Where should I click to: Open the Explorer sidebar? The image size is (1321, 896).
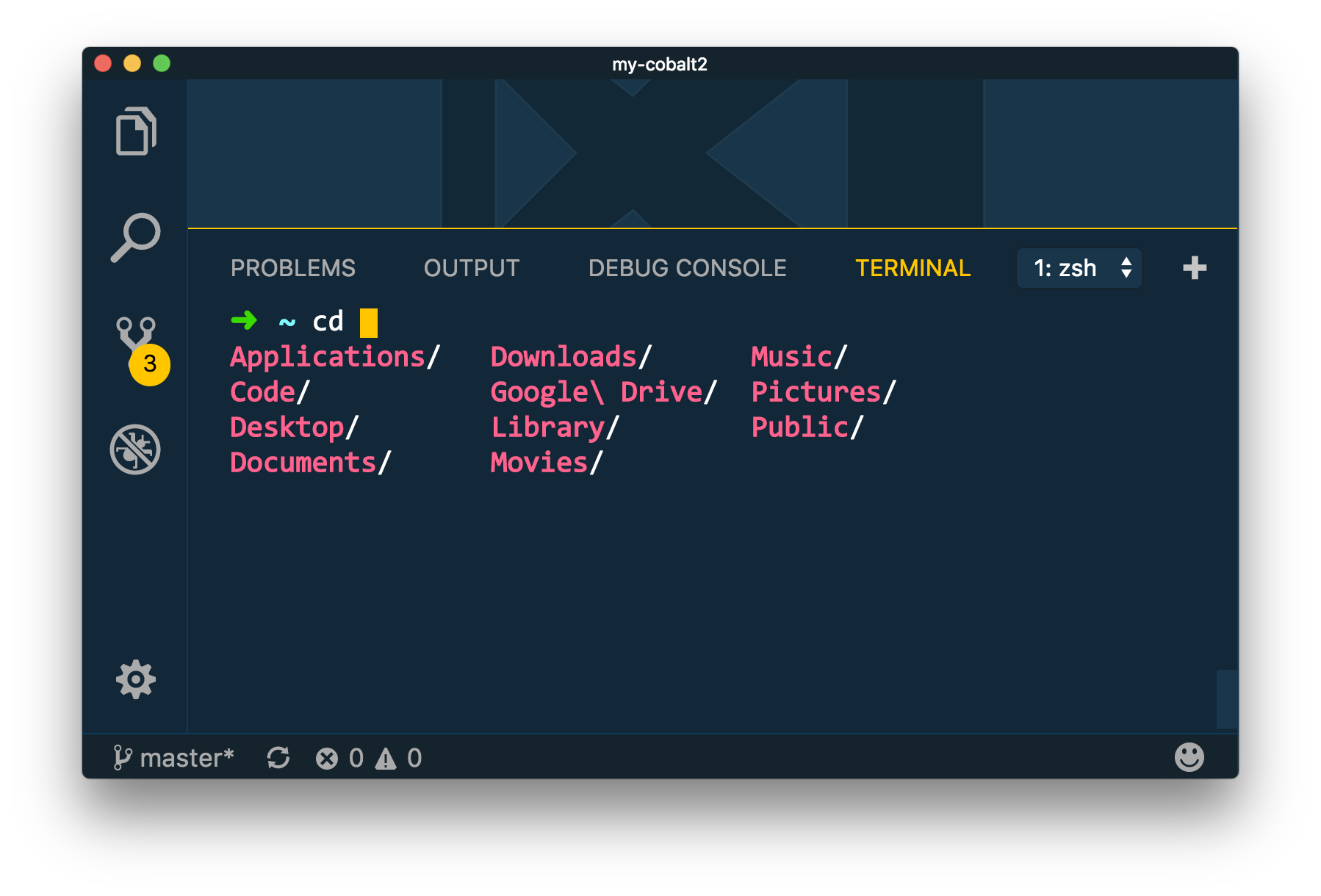coord(136,131)
